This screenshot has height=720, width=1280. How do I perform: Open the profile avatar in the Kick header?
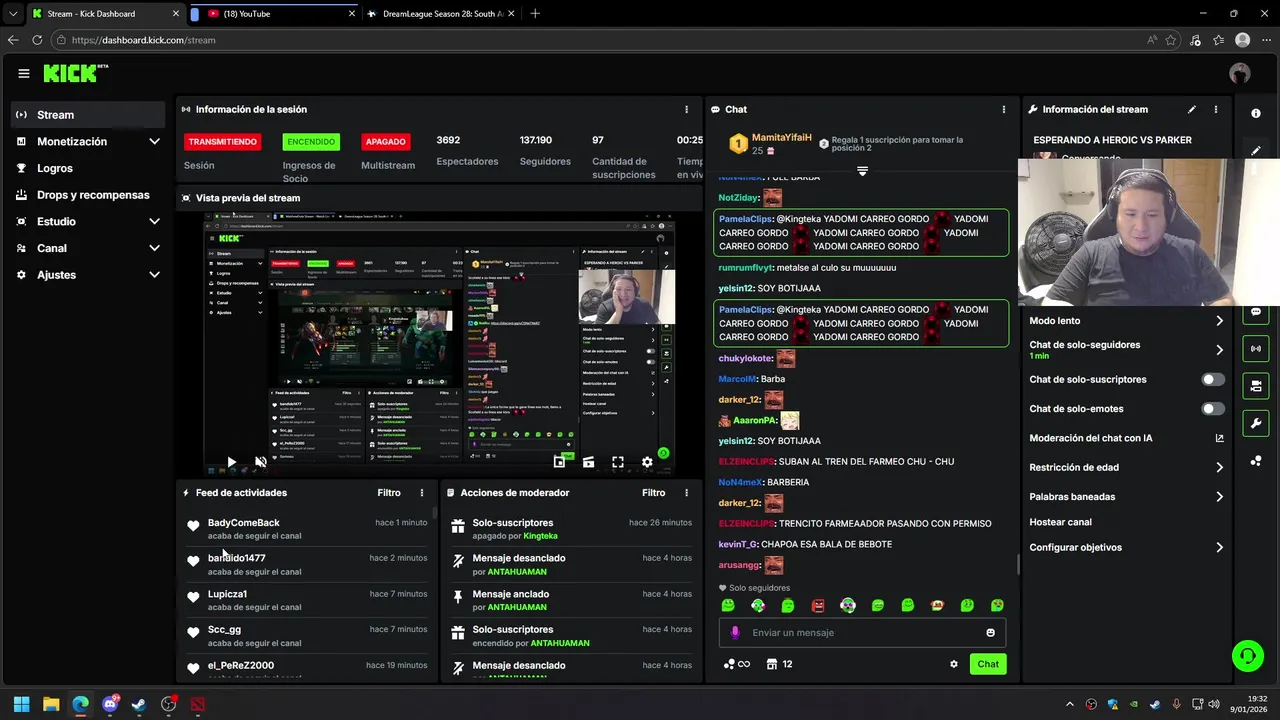[x=1240, y=73]
